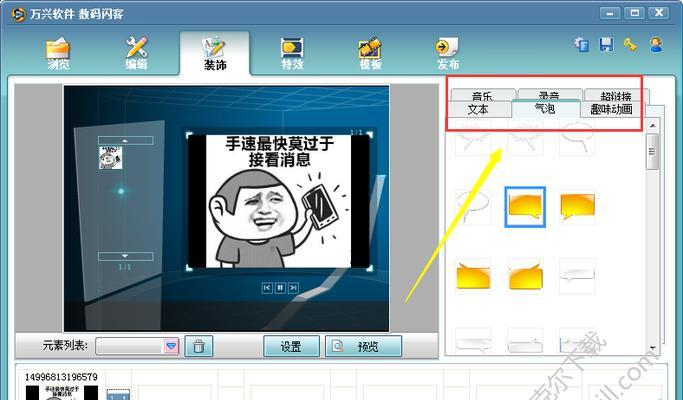683x400 pixels.
Task: Switch to the 发布 publish section
Action: pos(448,54)
